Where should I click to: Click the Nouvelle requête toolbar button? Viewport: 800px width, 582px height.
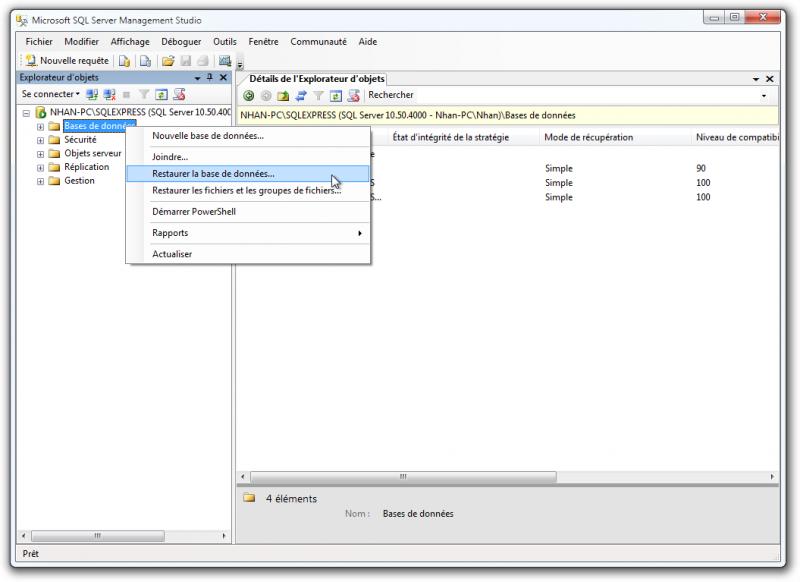point(67,61)
